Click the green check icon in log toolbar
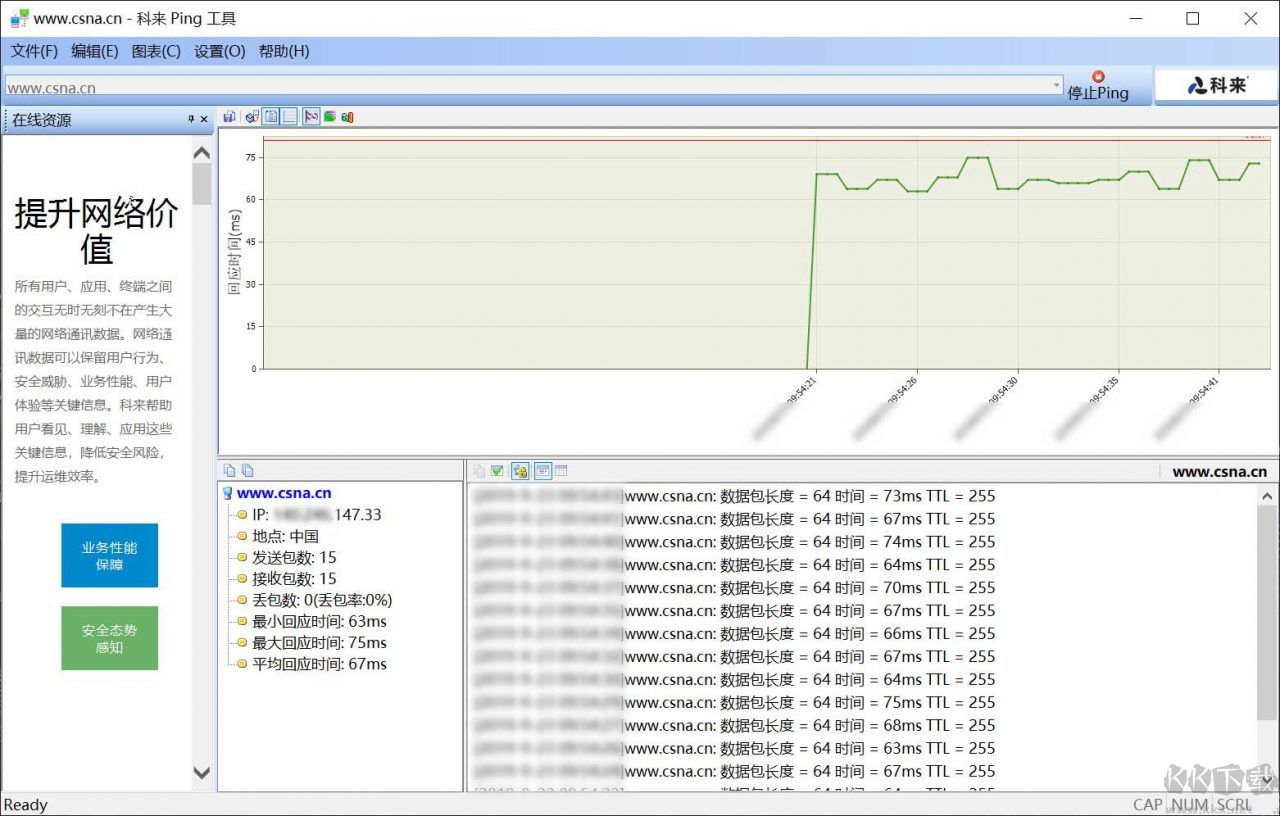 click(497, 471)
